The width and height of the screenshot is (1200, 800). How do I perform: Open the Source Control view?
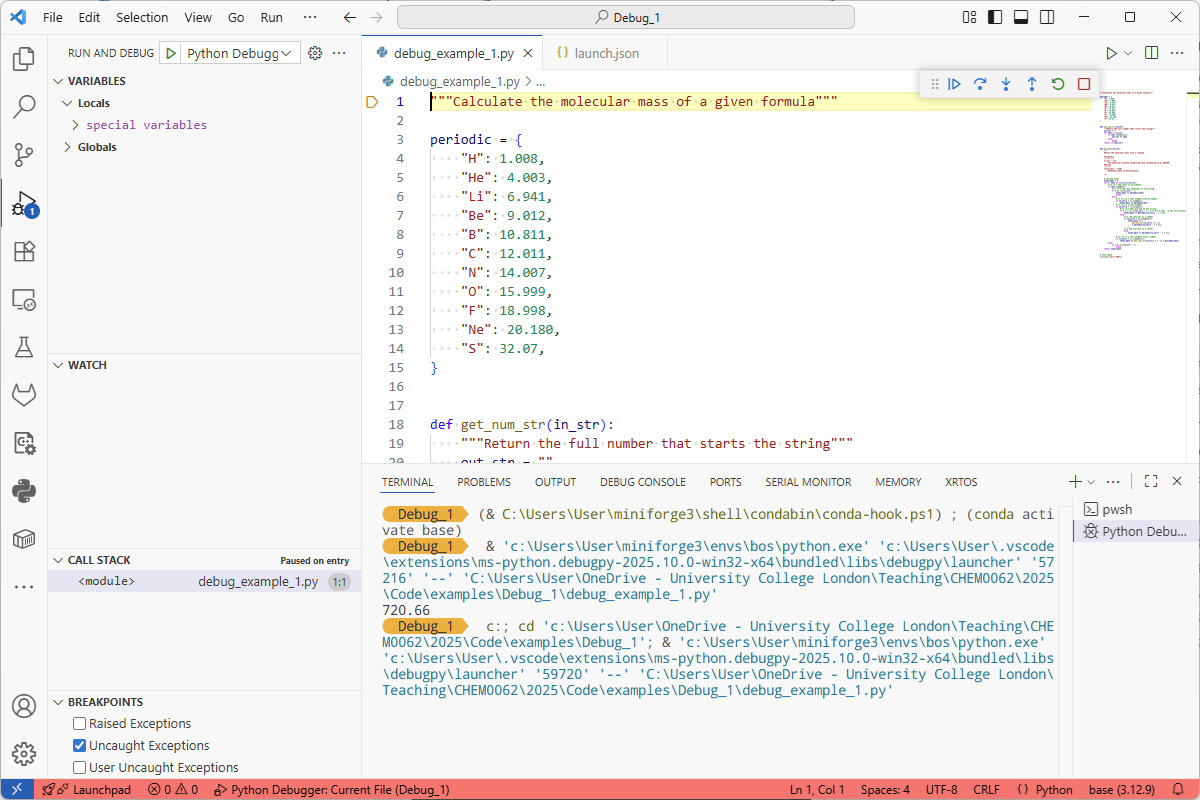(24, 155)
